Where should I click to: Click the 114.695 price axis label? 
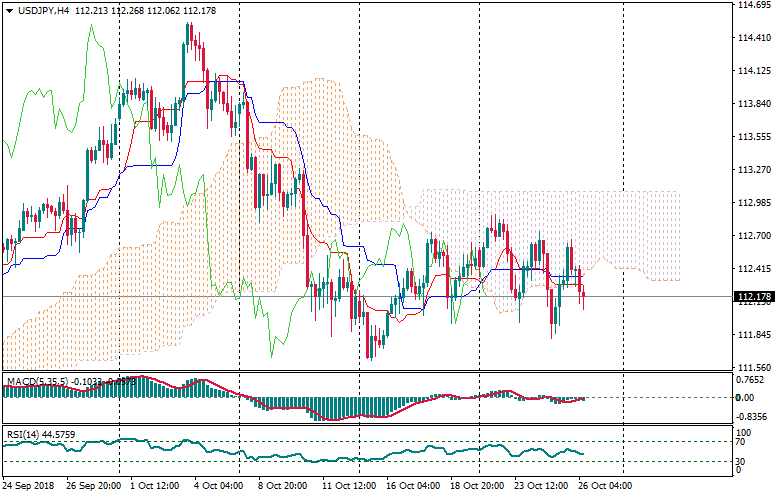tap(752, 5)
